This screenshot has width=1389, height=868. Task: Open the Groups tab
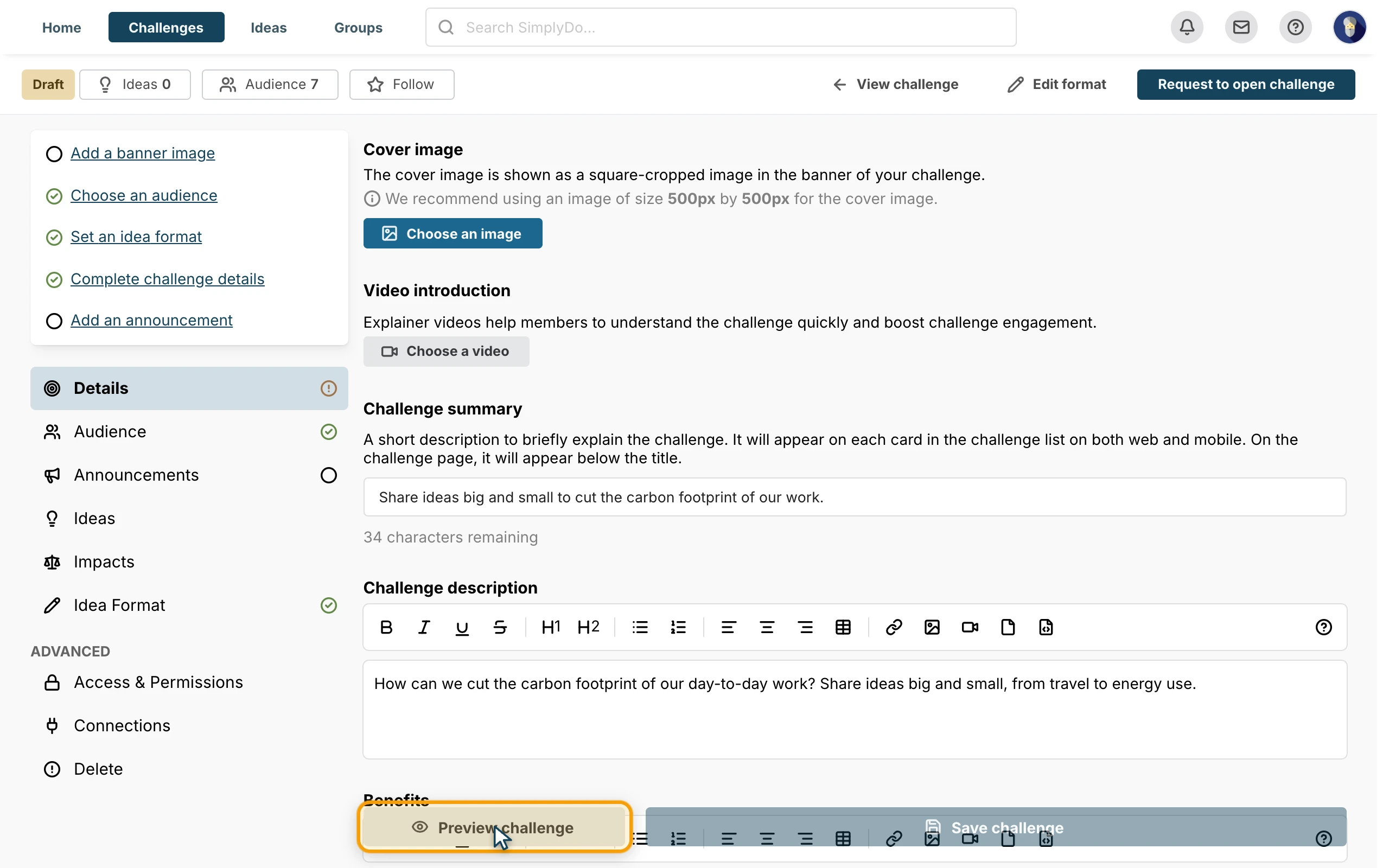[358, 27]
